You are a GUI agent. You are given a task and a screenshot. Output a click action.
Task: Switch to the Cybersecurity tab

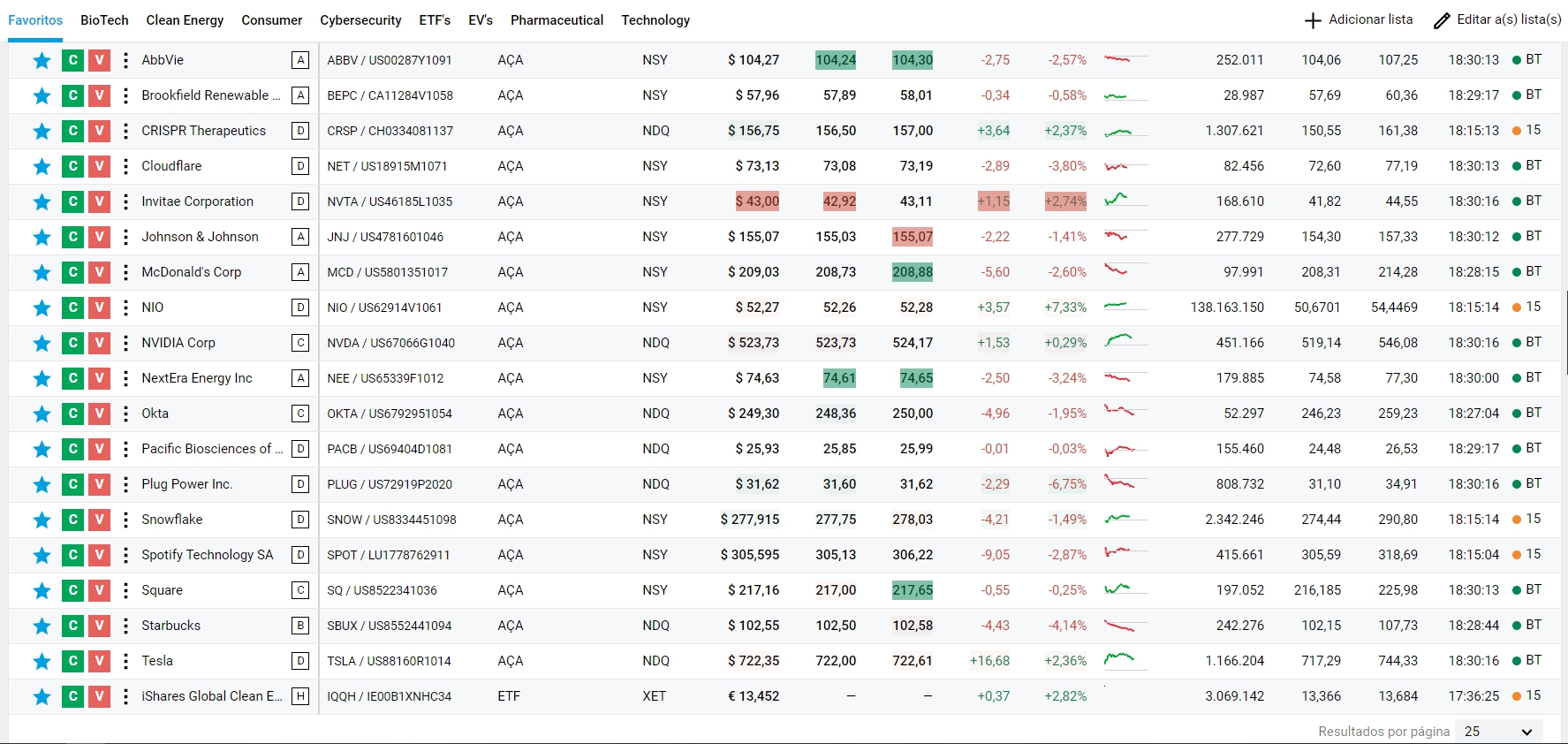[360, 20]
